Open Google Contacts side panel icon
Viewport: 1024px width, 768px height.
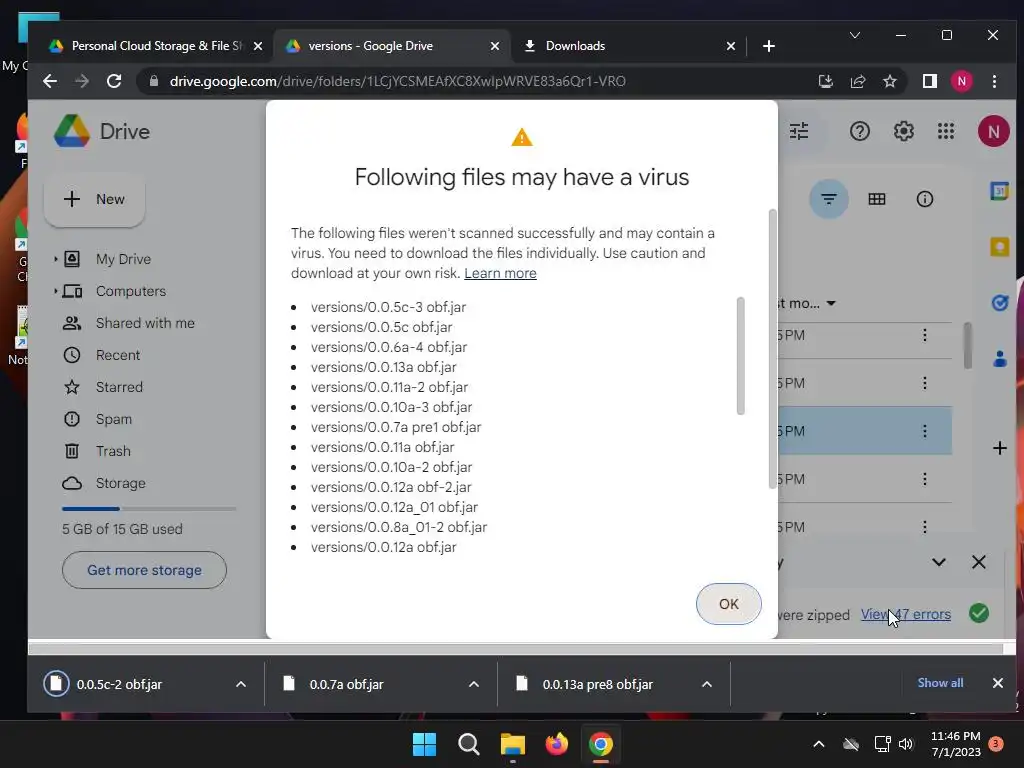999,359
